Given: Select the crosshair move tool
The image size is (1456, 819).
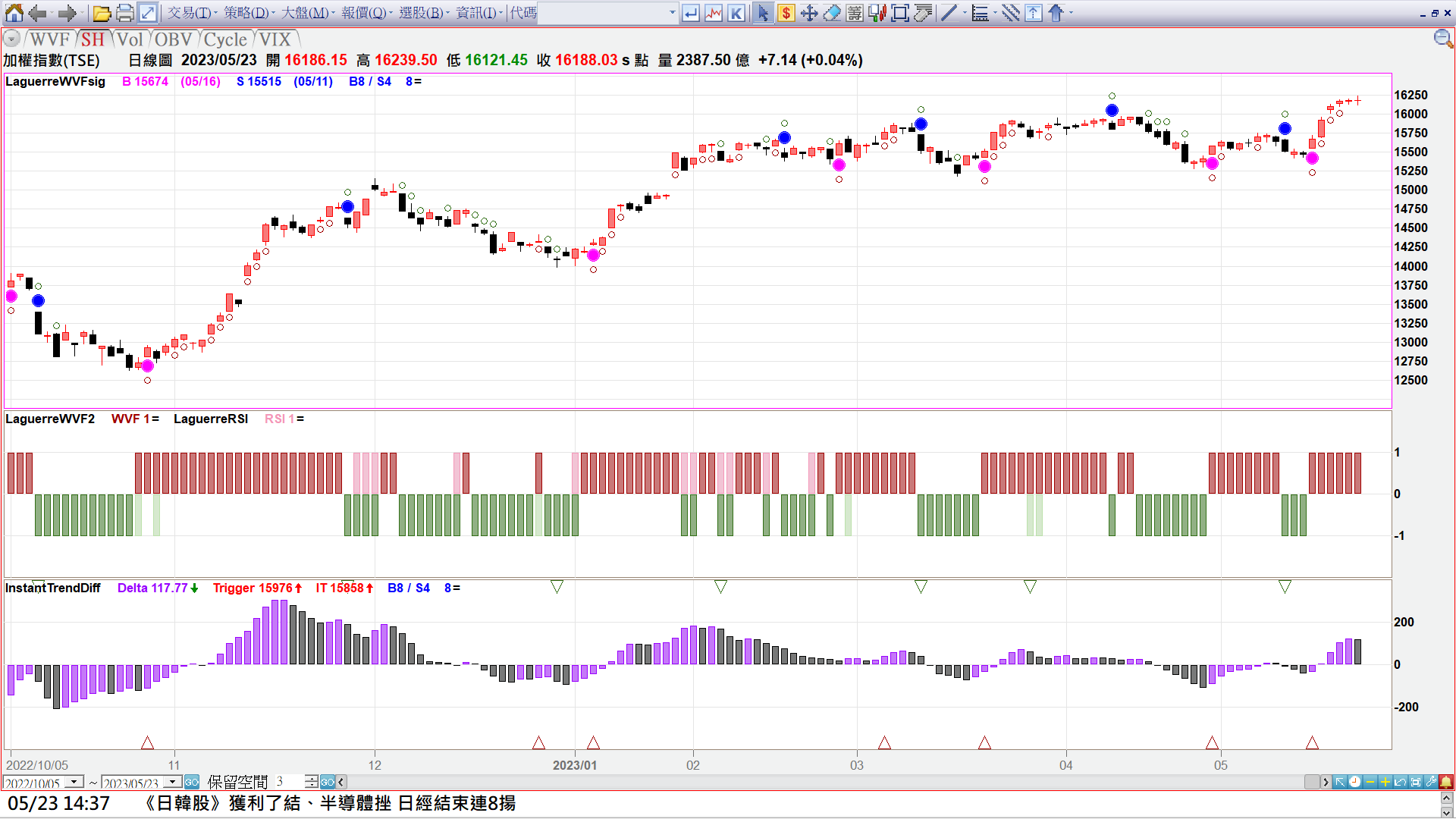Looking at the screenshot, I should (x=809, y=13).
